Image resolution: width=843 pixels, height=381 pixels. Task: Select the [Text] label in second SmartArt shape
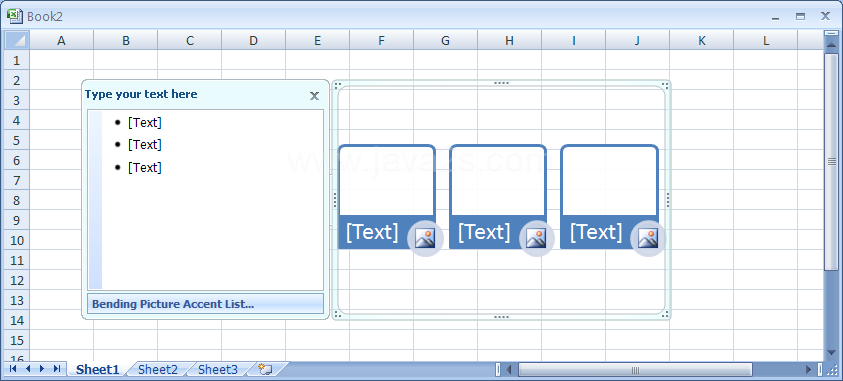(484, 232)
